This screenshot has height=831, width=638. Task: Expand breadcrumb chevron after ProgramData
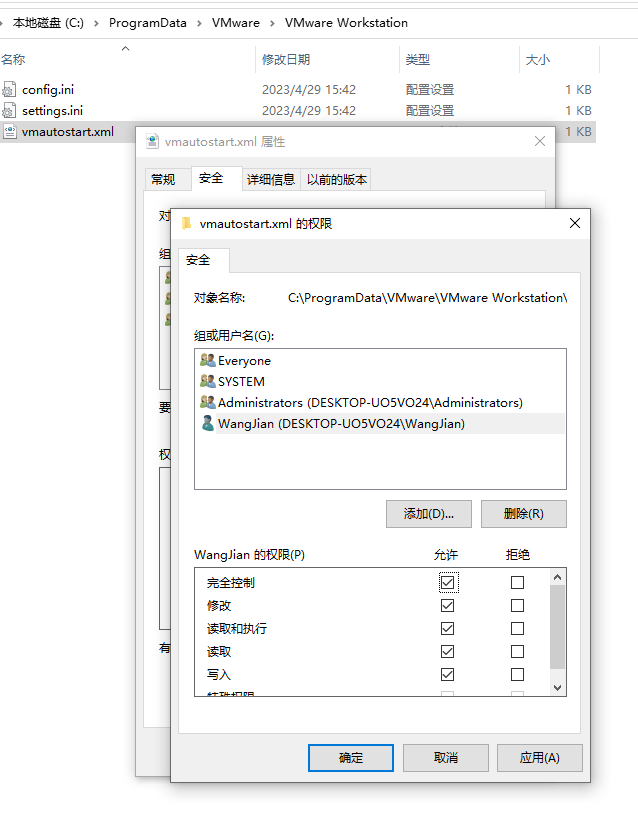pos(199,23)
